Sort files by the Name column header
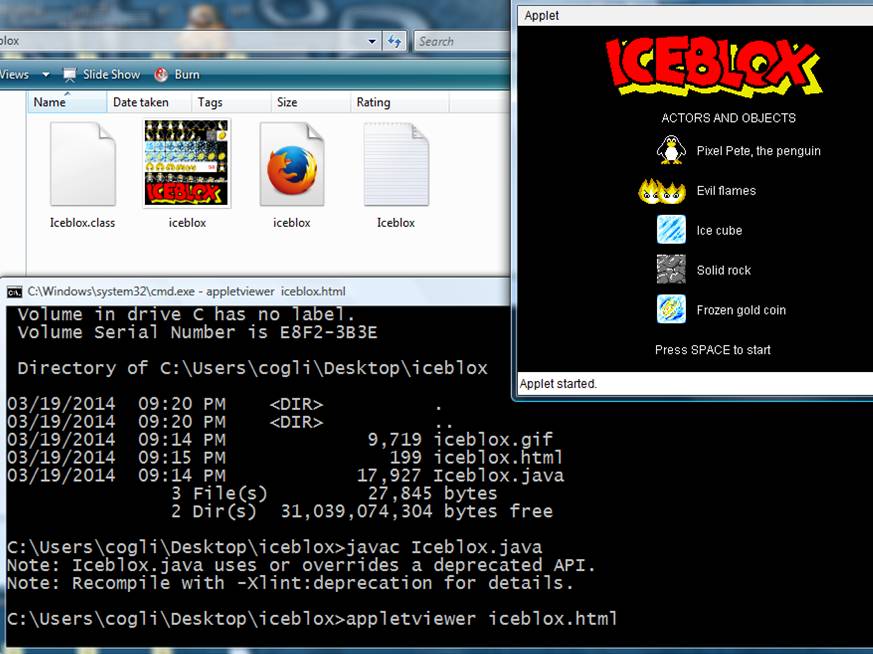Screen dimensions: 873x654 pyautogui.click(x=67, y=102)
